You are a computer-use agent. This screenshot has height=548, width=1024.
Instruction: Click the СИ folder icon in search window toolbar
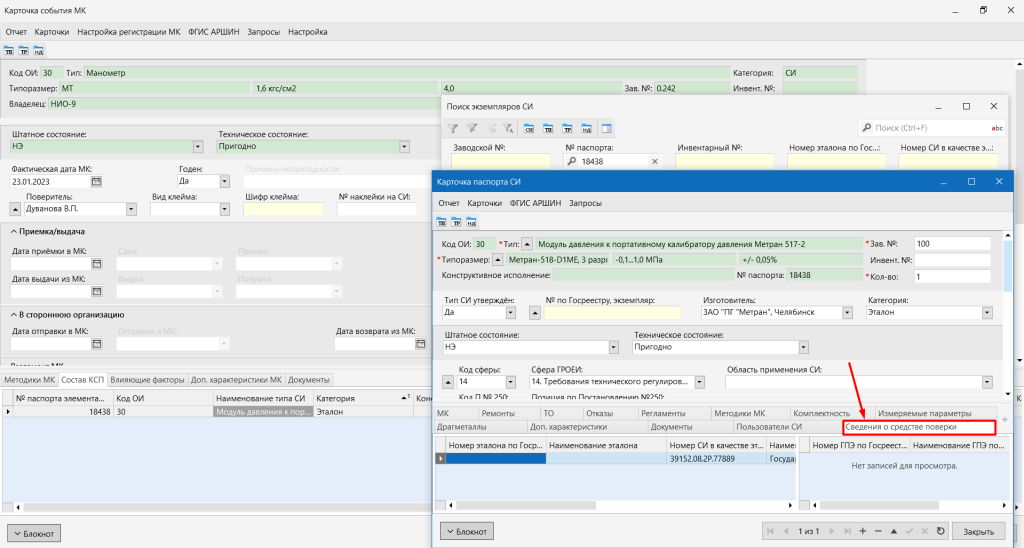[529, 129]
